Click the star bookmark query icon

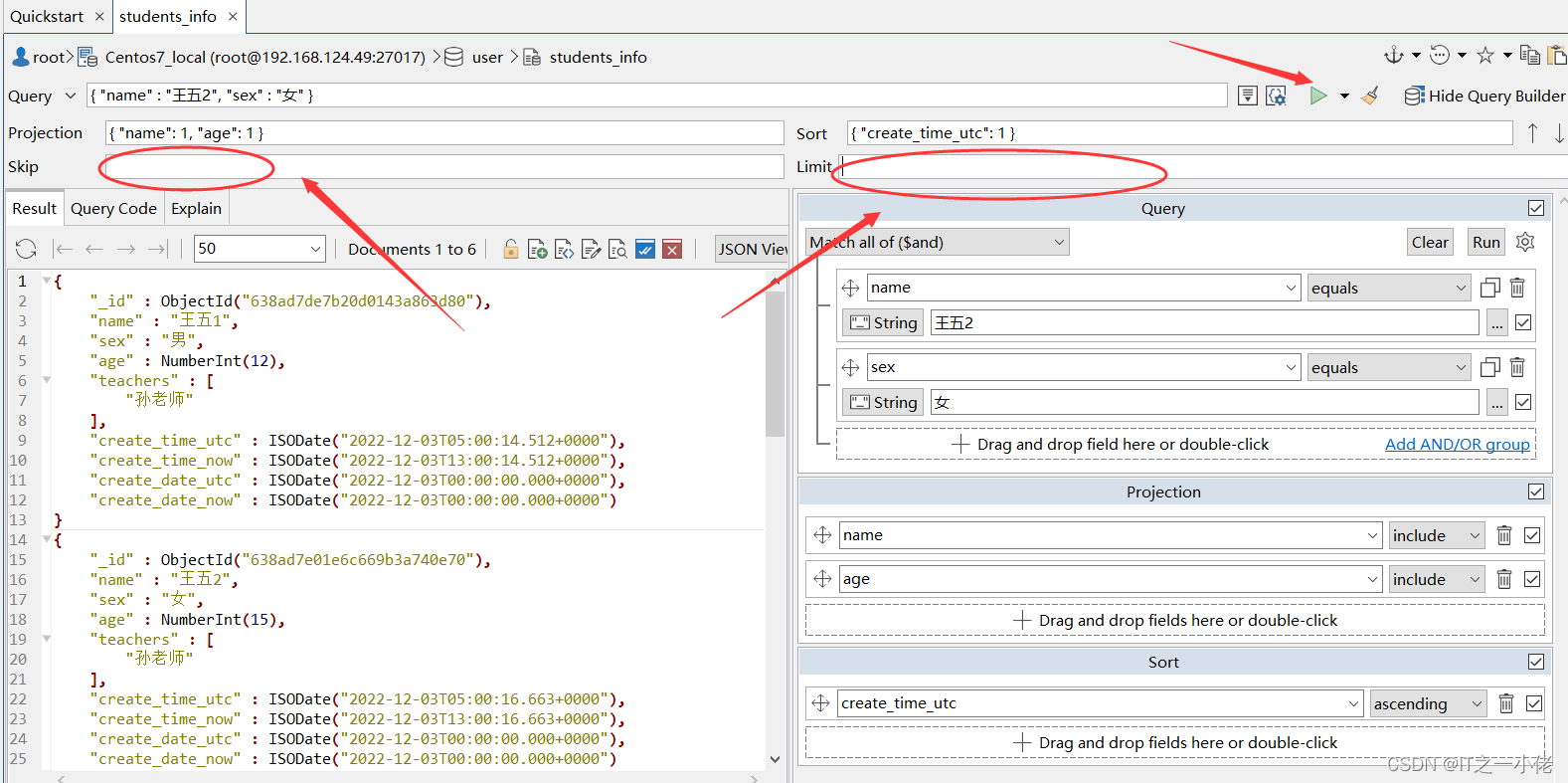(1485, 56)
